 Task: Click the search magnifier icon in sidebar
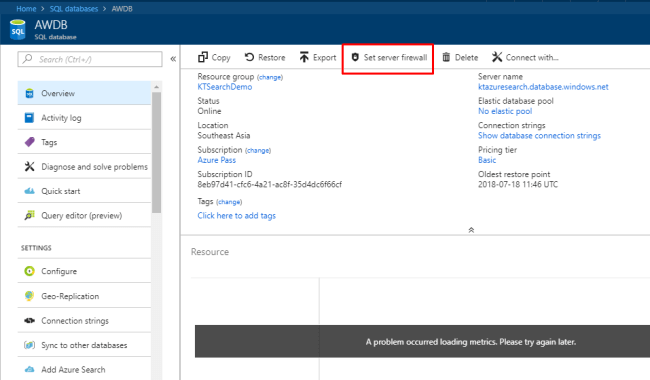coord(27,59)
